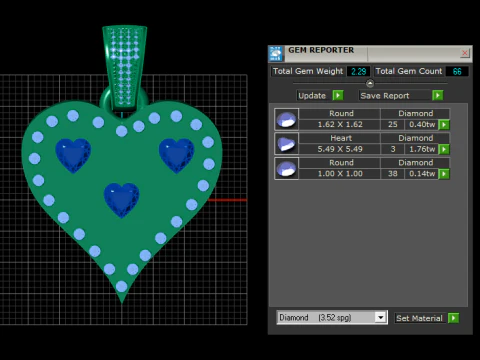Click the 1.62 X 1.62 size cell
Screen dimensions: 480x360
340,125
